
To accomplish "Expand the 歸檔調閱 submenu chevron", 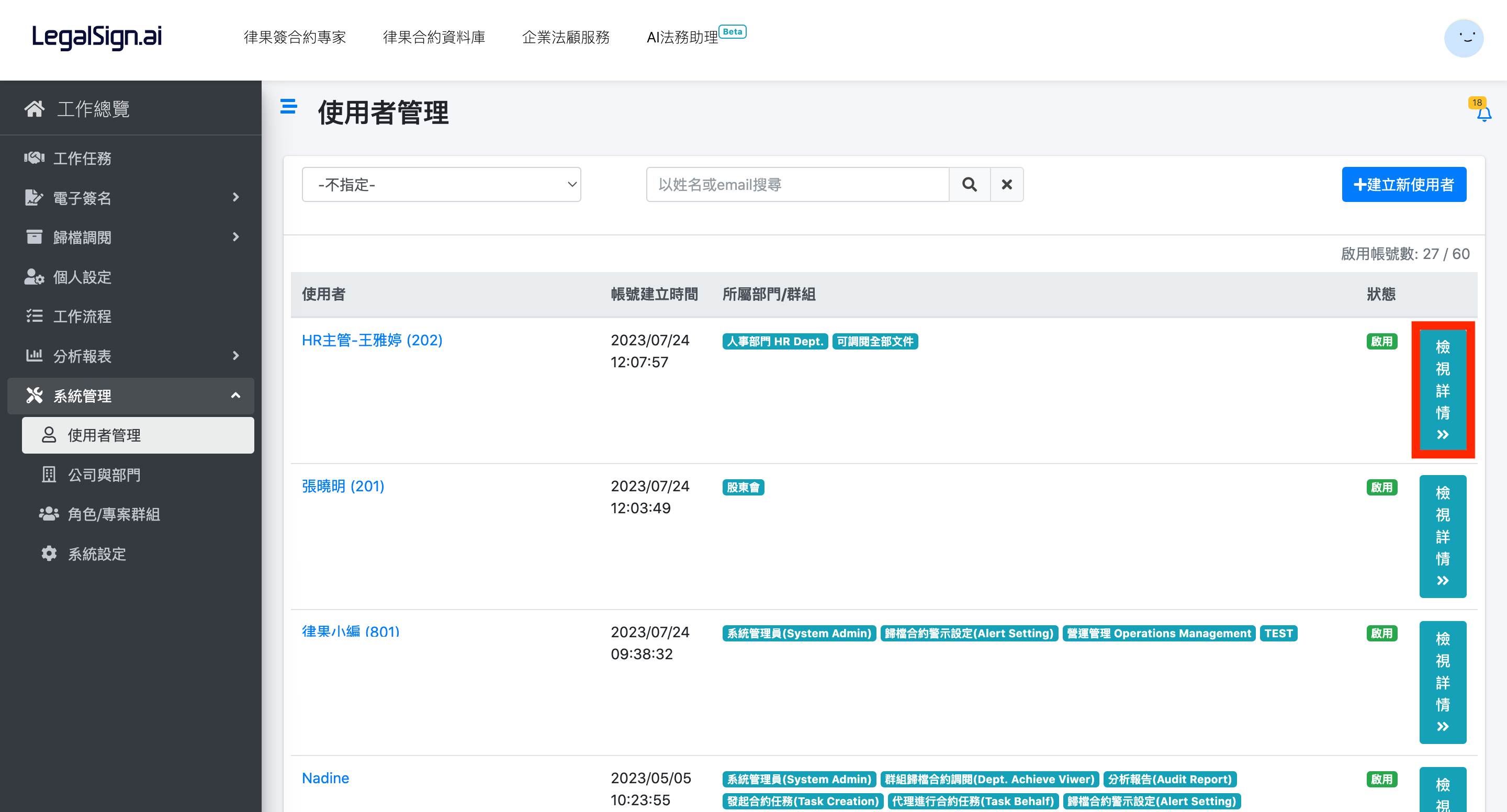I will [x=236, y=237].
